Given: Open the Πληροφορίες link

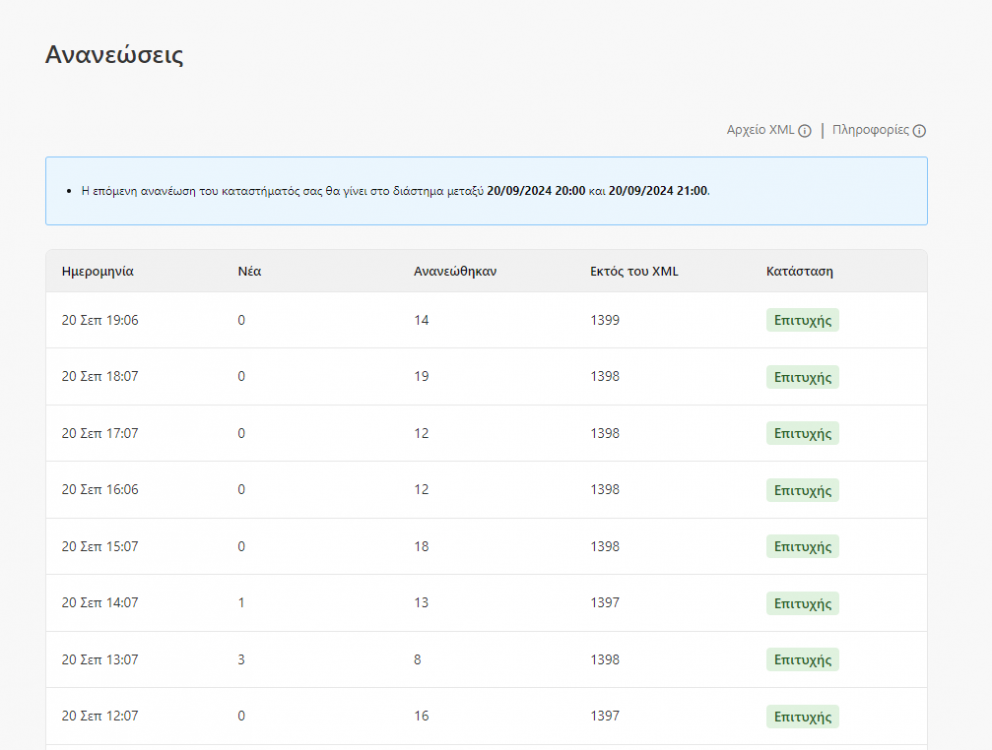Looking at the screenshot, I should coord(870,130).
